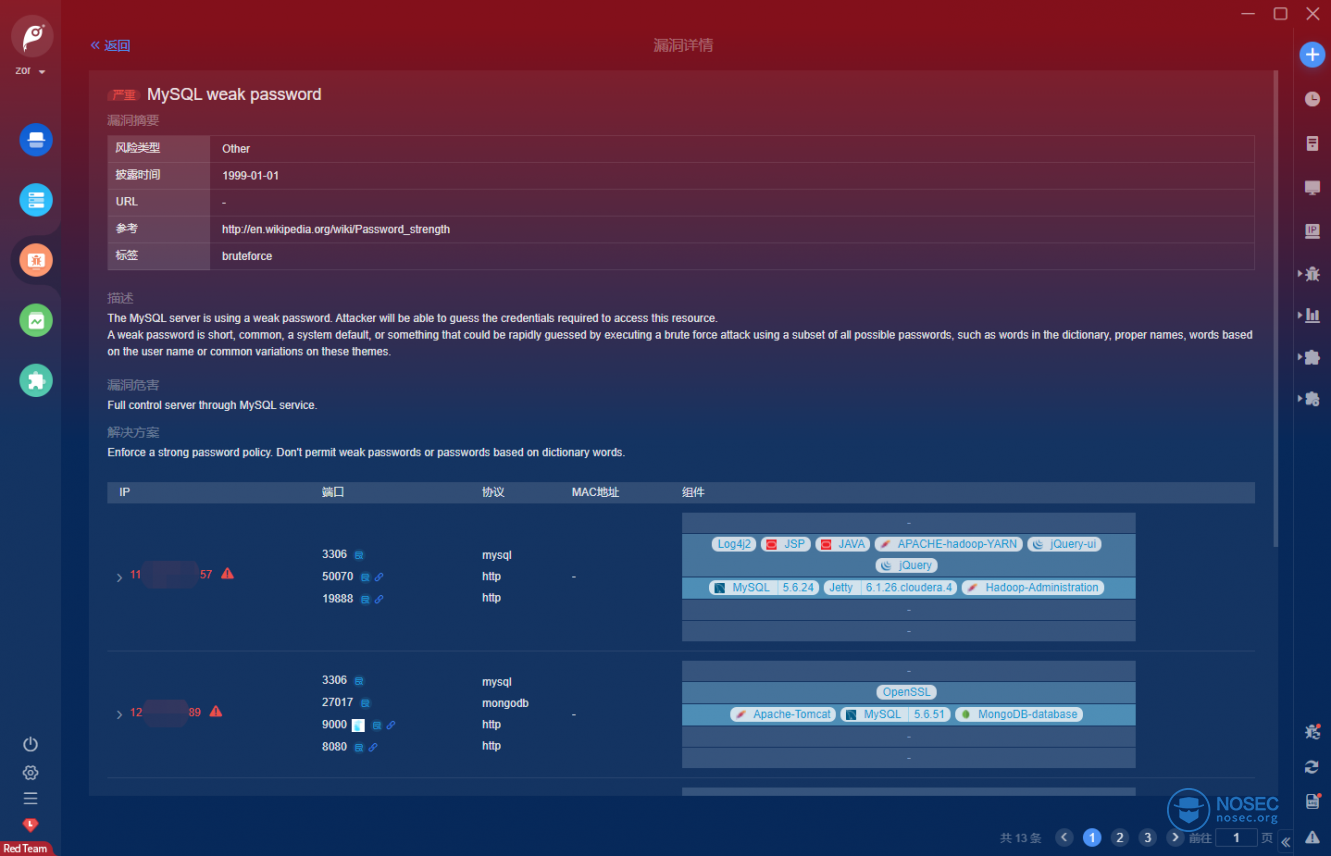Image resolution: width=1331 pixels, height=856 pixels.
Task: Open the hamburger menu icon in left sidebar
Action: [31, 798]
